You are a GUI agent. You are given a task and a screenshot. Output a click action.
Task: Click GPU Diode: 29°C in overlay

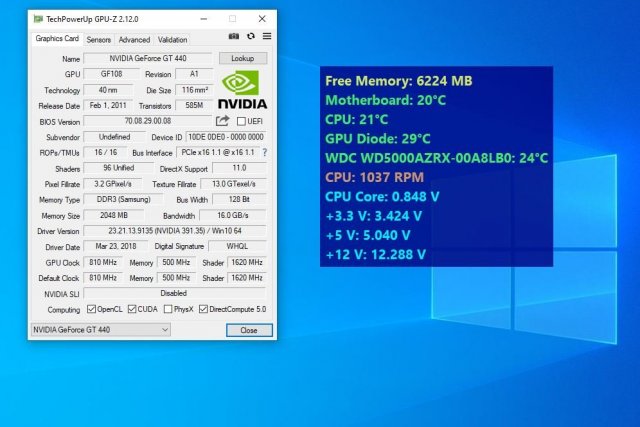[x=378, y=138]
